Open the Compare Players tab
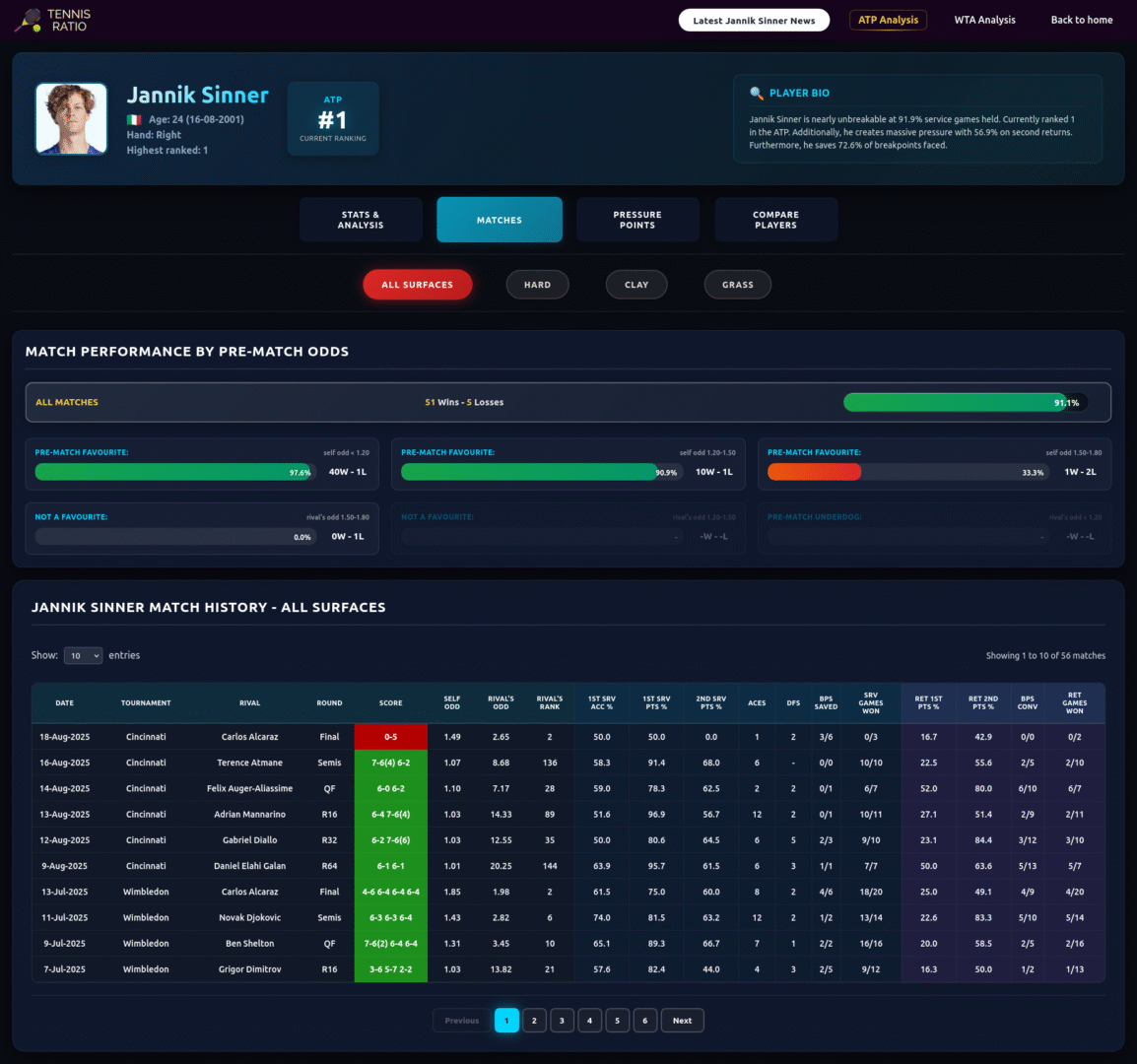 click(x=775, y=220)
